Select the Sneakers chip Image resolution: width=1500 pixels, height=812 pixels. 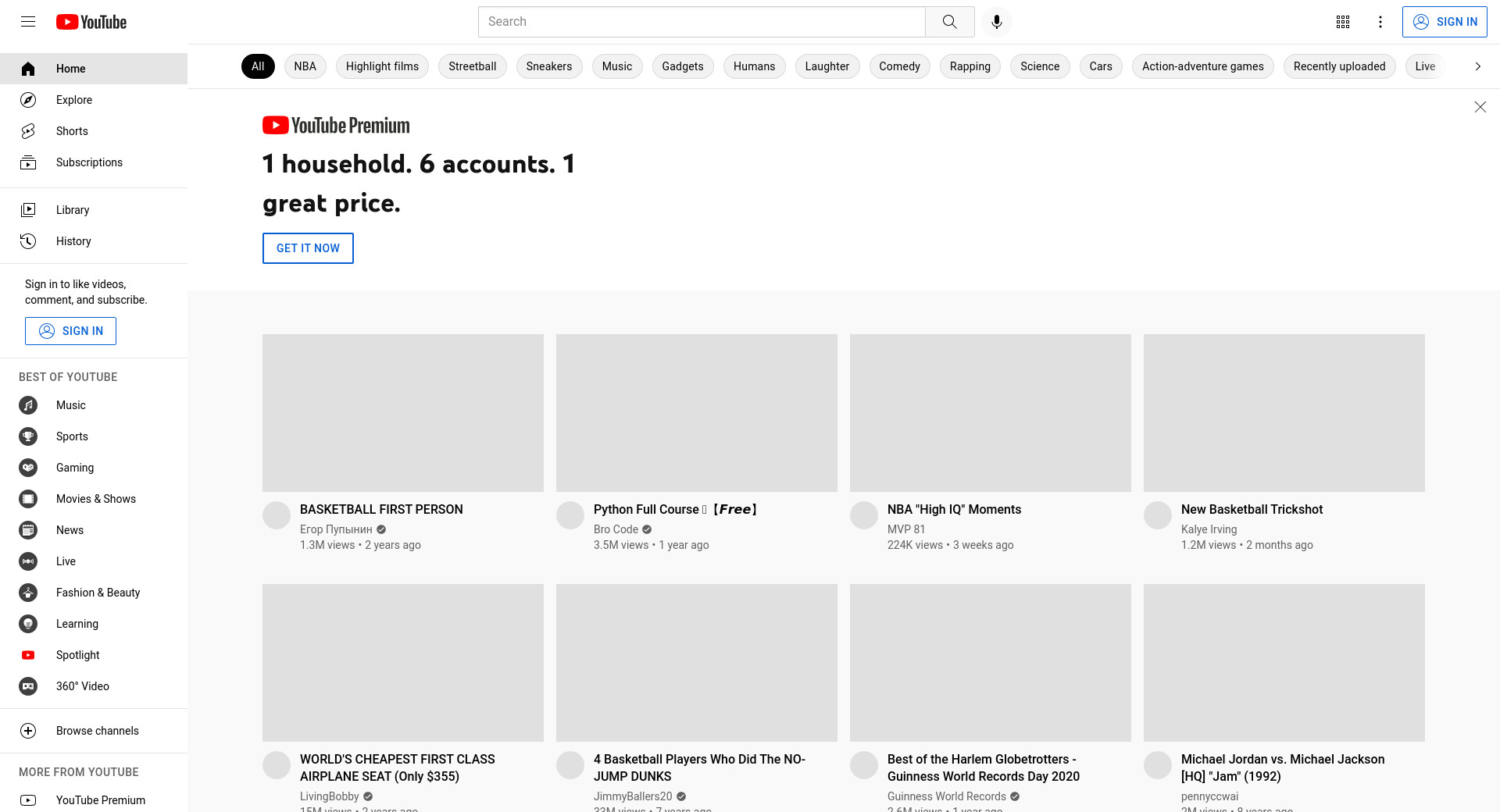click(549, 66)
